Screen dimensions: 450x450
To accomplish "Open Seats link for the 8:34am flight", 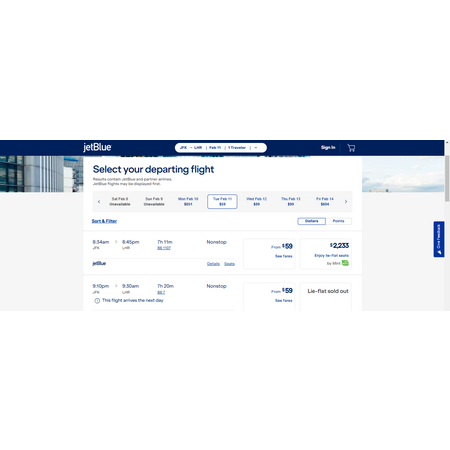I will coord(229,264).
